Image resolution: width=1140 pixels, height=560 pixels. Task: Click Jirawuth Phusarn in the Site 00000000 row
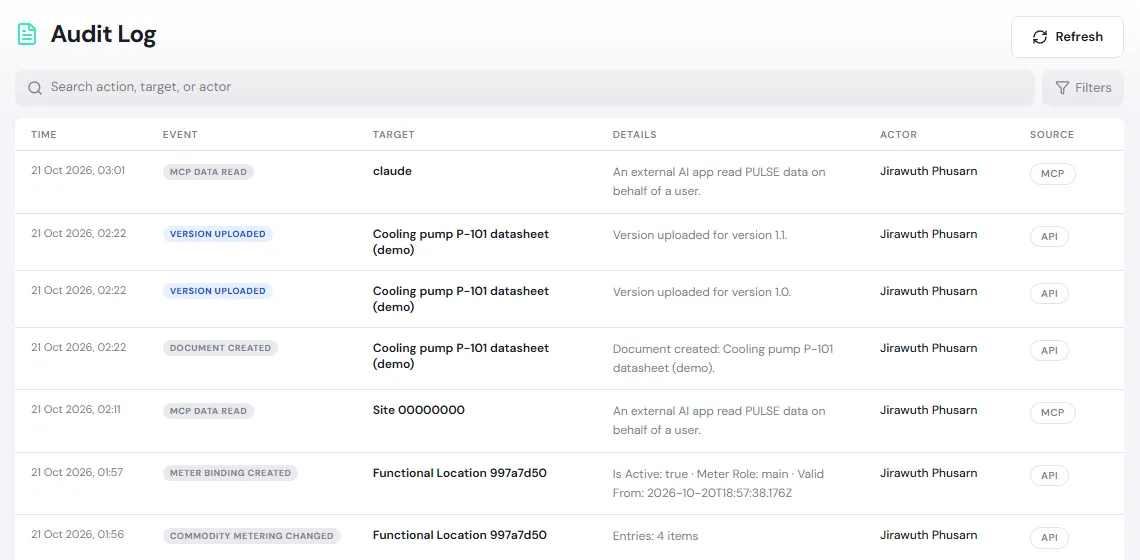(928, 410)
